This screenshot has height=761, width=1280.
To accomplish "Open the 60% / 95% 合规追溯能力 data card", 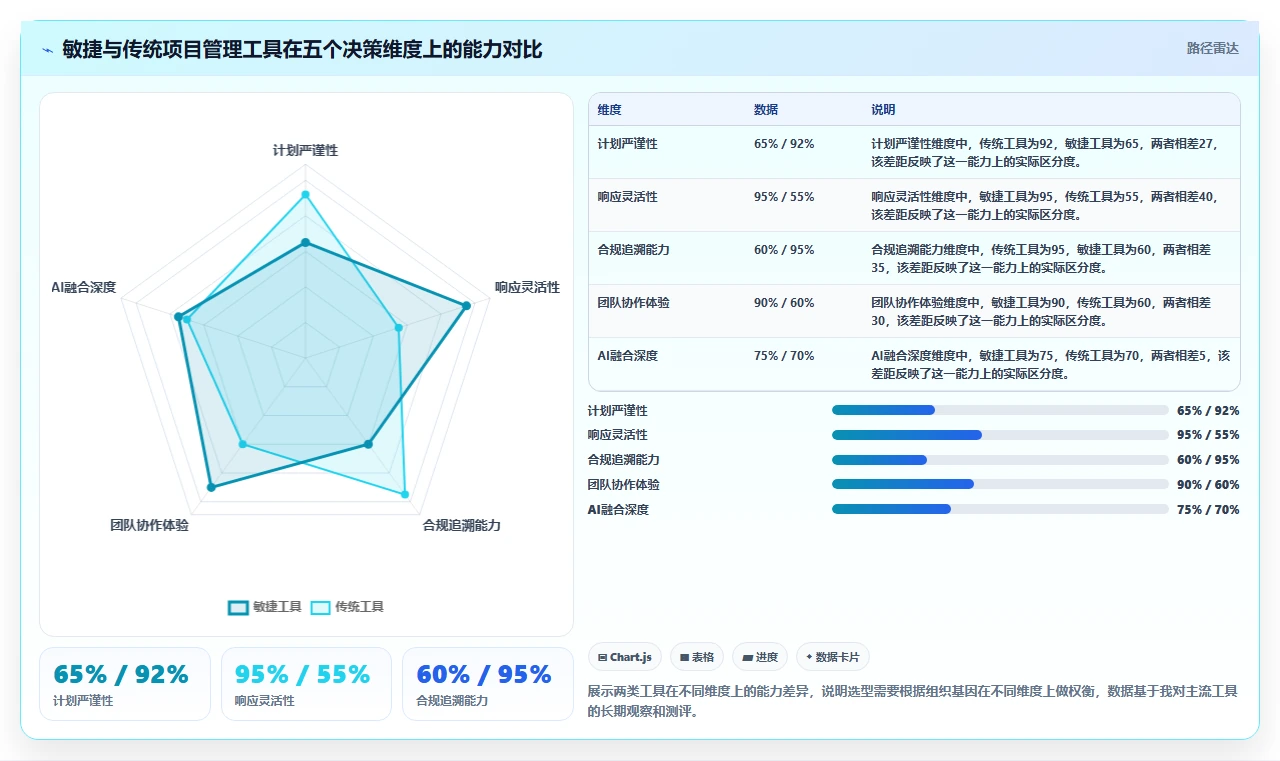I will point(487,684).
